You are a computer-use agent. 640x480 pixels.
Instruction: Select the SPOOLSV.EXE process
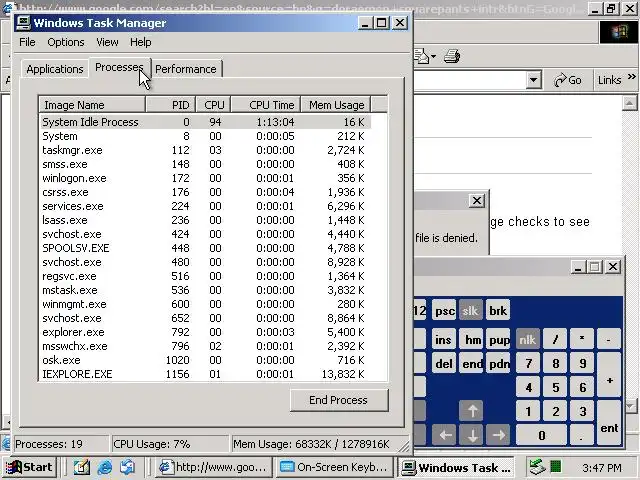[x=205, y=248]
